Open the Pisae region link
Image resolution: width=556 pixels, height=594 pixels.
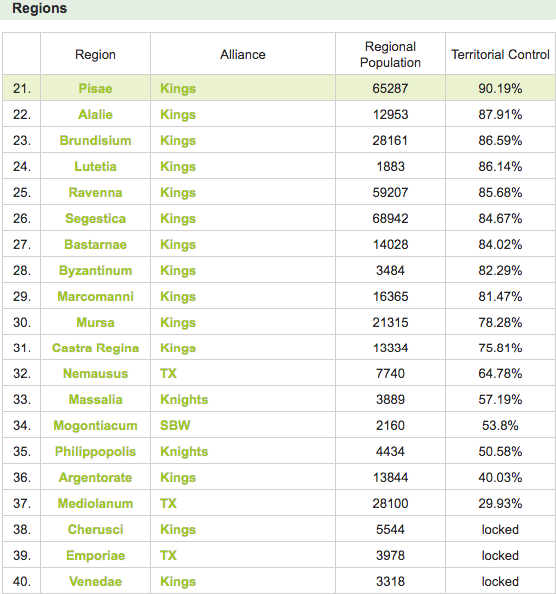95,88
